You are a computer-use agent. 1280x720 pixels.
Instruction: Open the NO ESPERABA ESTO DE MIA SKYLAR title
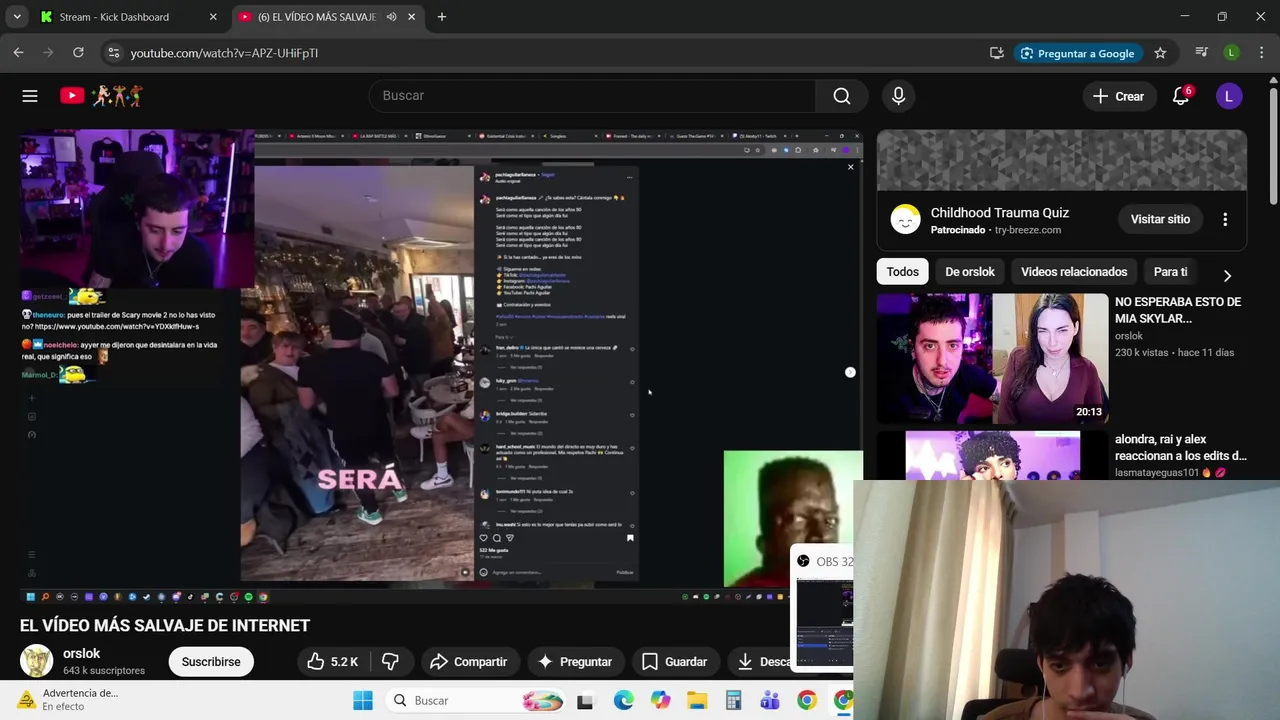click(x=1178, y=310)
